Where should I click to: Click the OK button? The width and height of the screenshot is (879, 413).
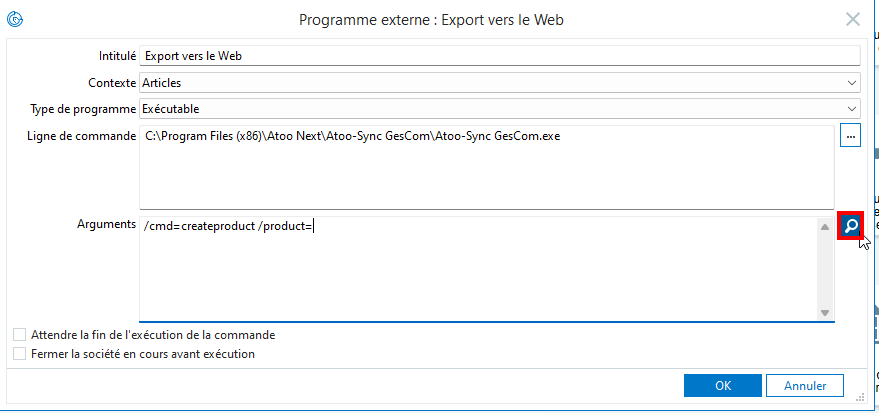(x=723, y=386)
